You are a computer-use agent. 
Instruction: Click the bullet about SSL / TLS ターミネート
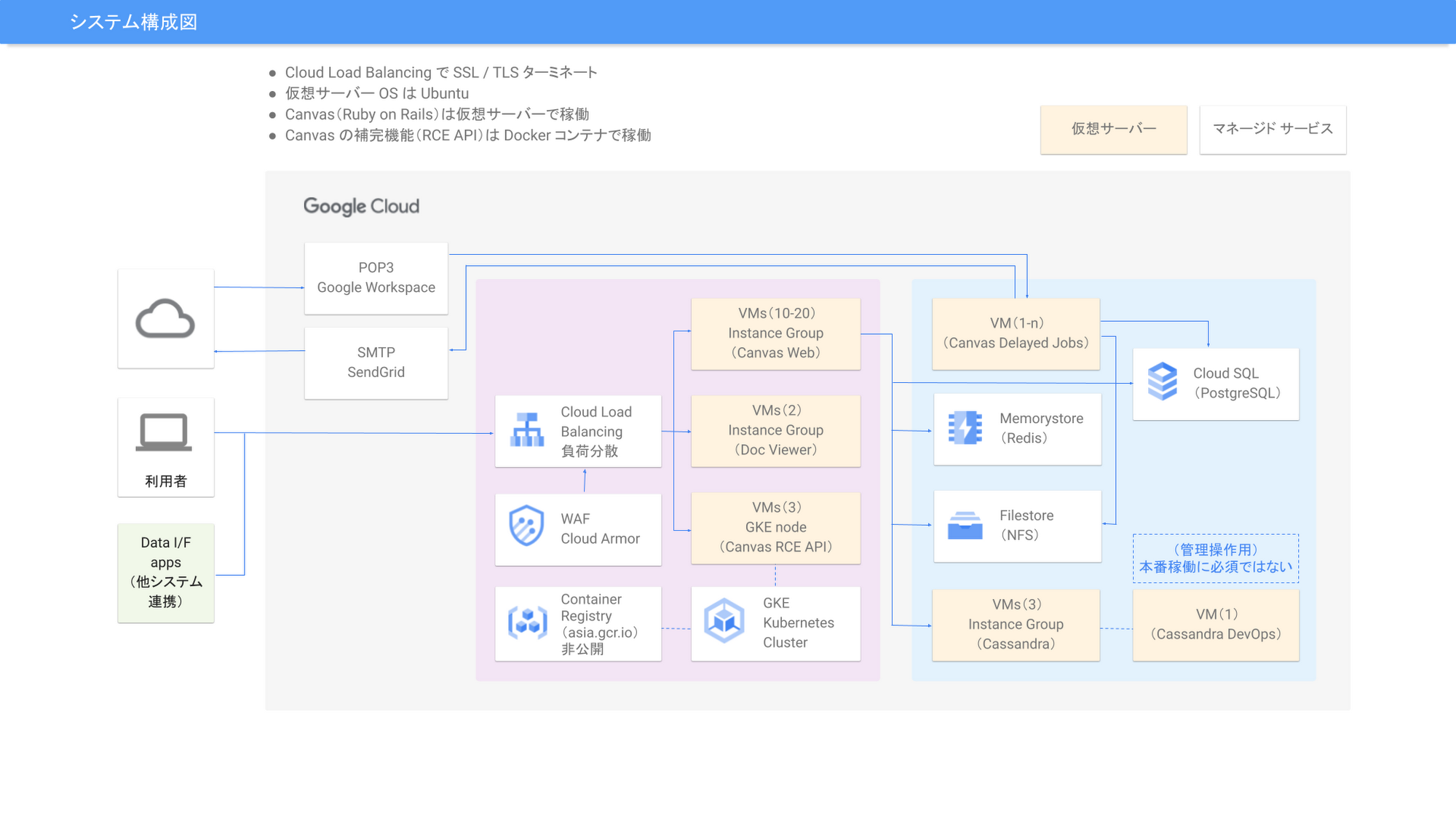coord(441,73)
